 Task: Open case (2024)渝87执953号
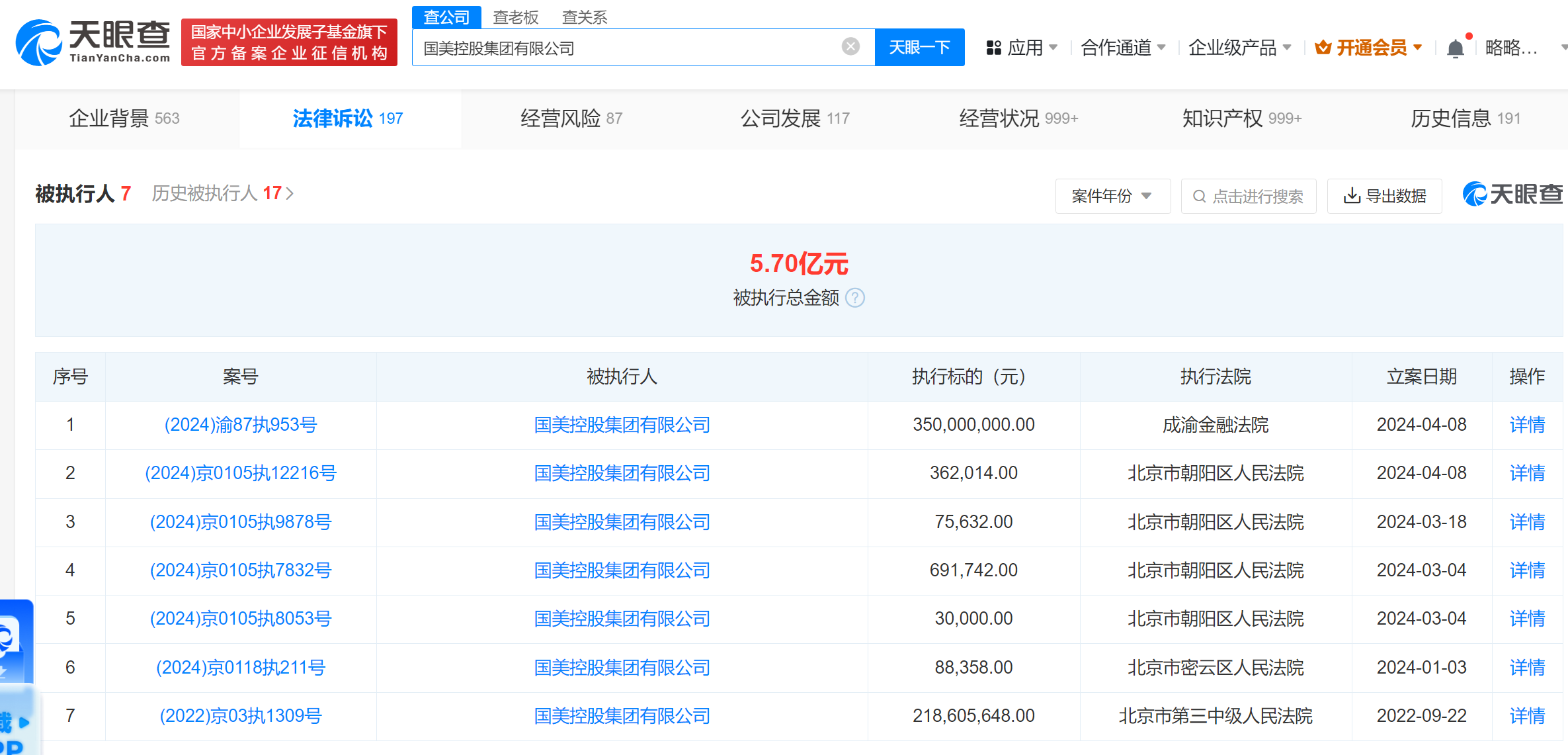[x=241, y=425]
